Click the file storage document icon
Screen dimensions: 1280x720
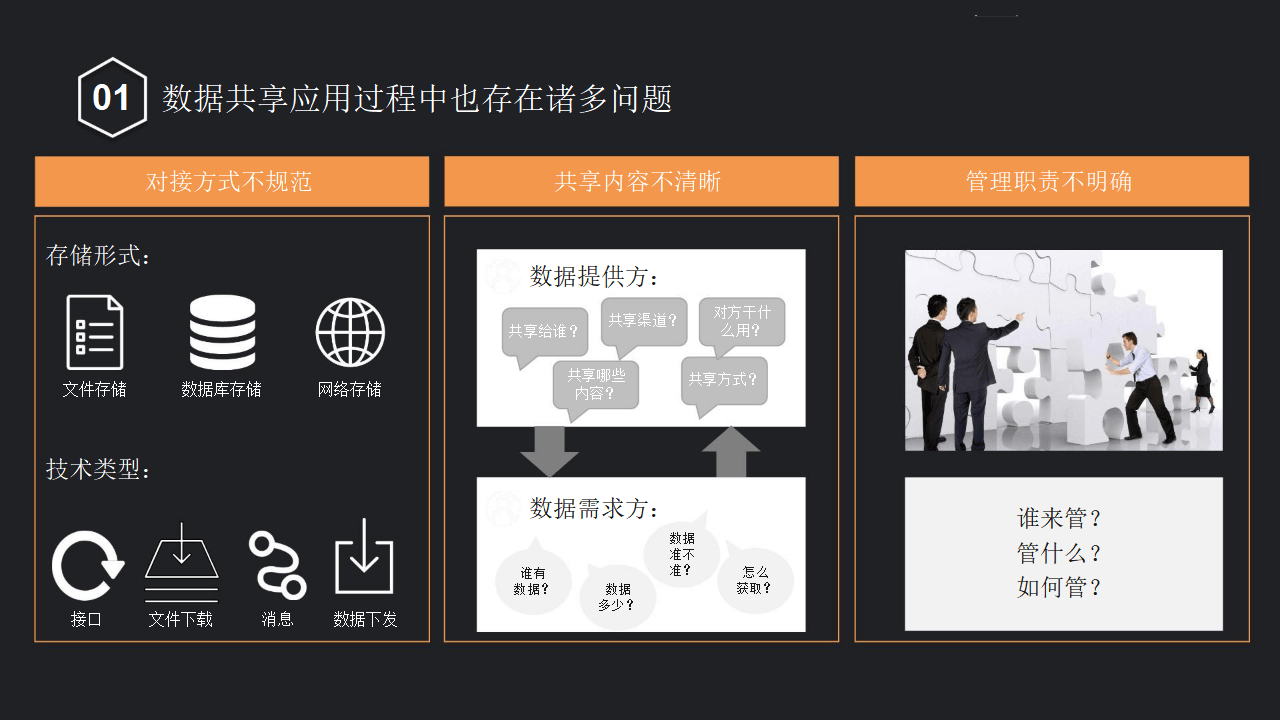point(95,332)
